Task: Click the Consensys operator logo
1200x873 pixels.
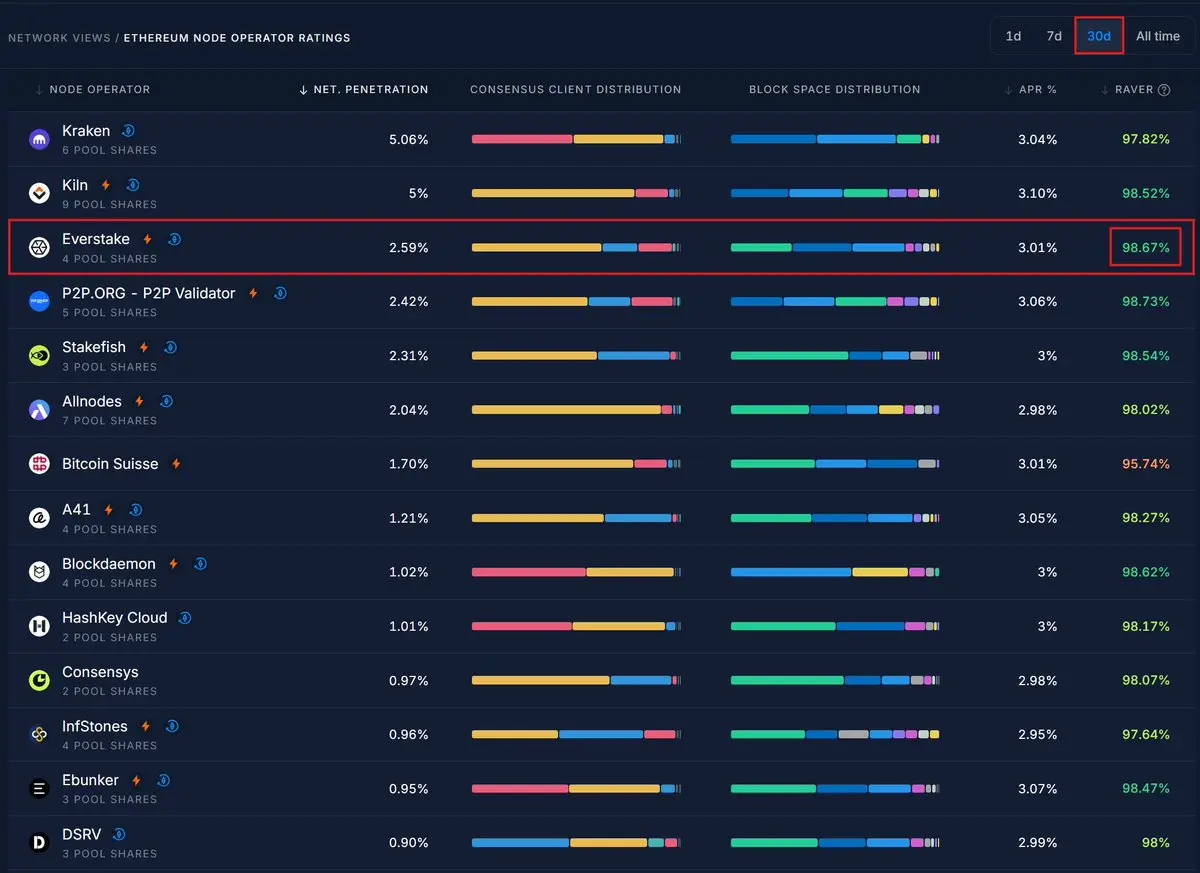Action: click(x=39, y=680)
